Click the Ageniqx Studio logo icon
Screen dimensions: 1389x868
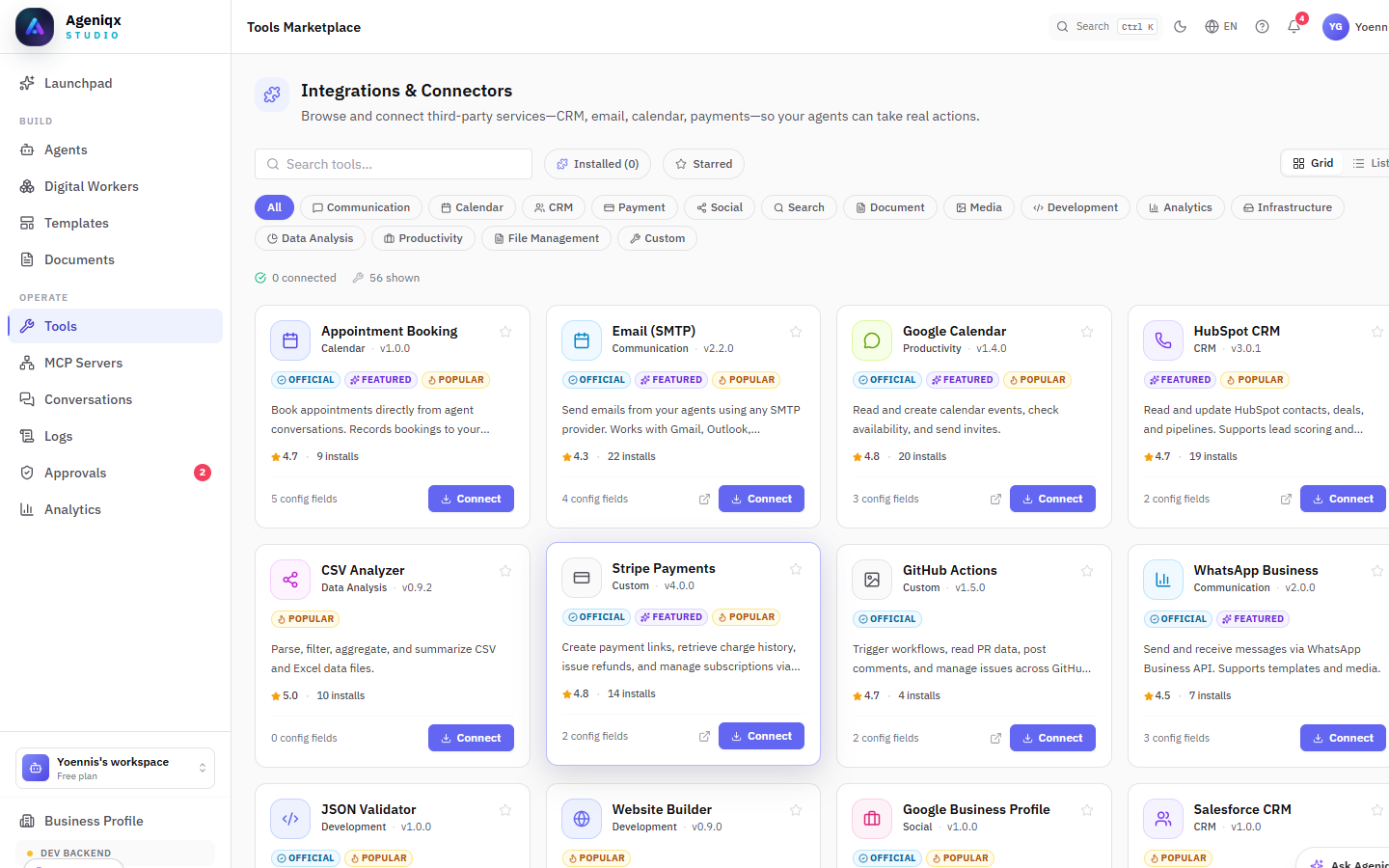35,27
